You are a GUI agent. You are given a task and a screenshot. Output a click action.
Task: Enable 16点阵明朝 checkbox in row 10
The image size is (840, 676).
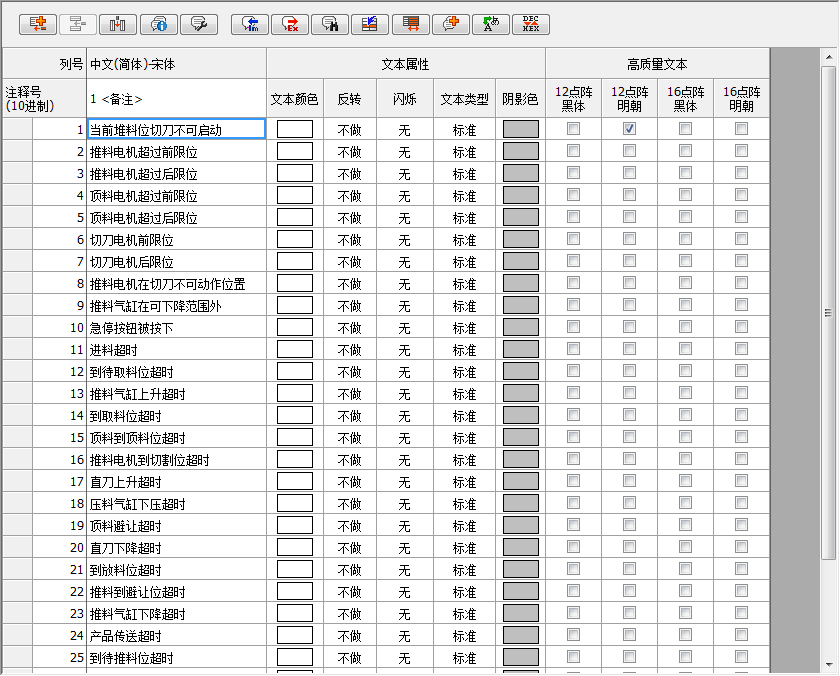(x=741, y=327)
